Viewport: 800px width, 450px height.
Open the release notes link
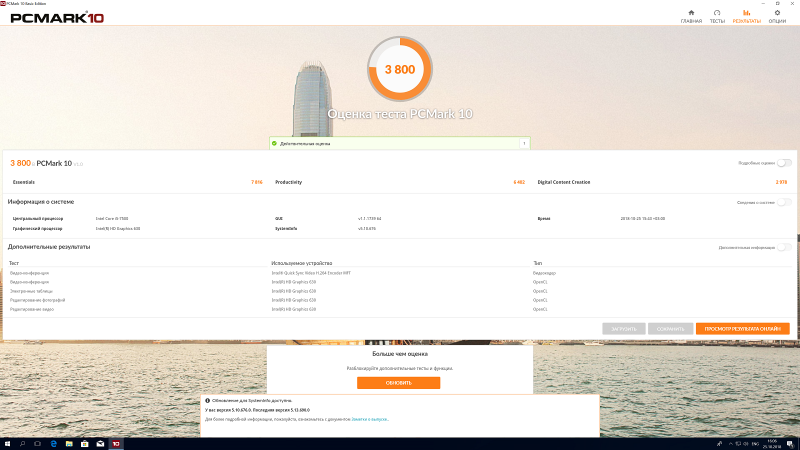point(369,419)
